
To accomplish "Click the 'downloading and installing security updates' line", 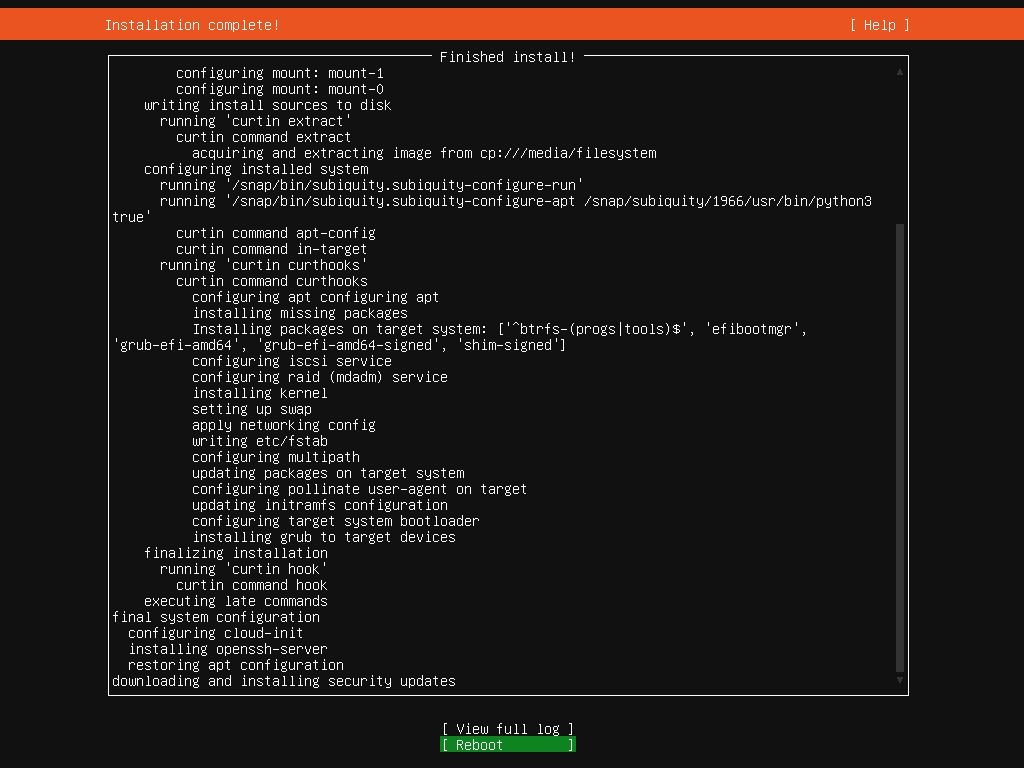I will [283, 680].
